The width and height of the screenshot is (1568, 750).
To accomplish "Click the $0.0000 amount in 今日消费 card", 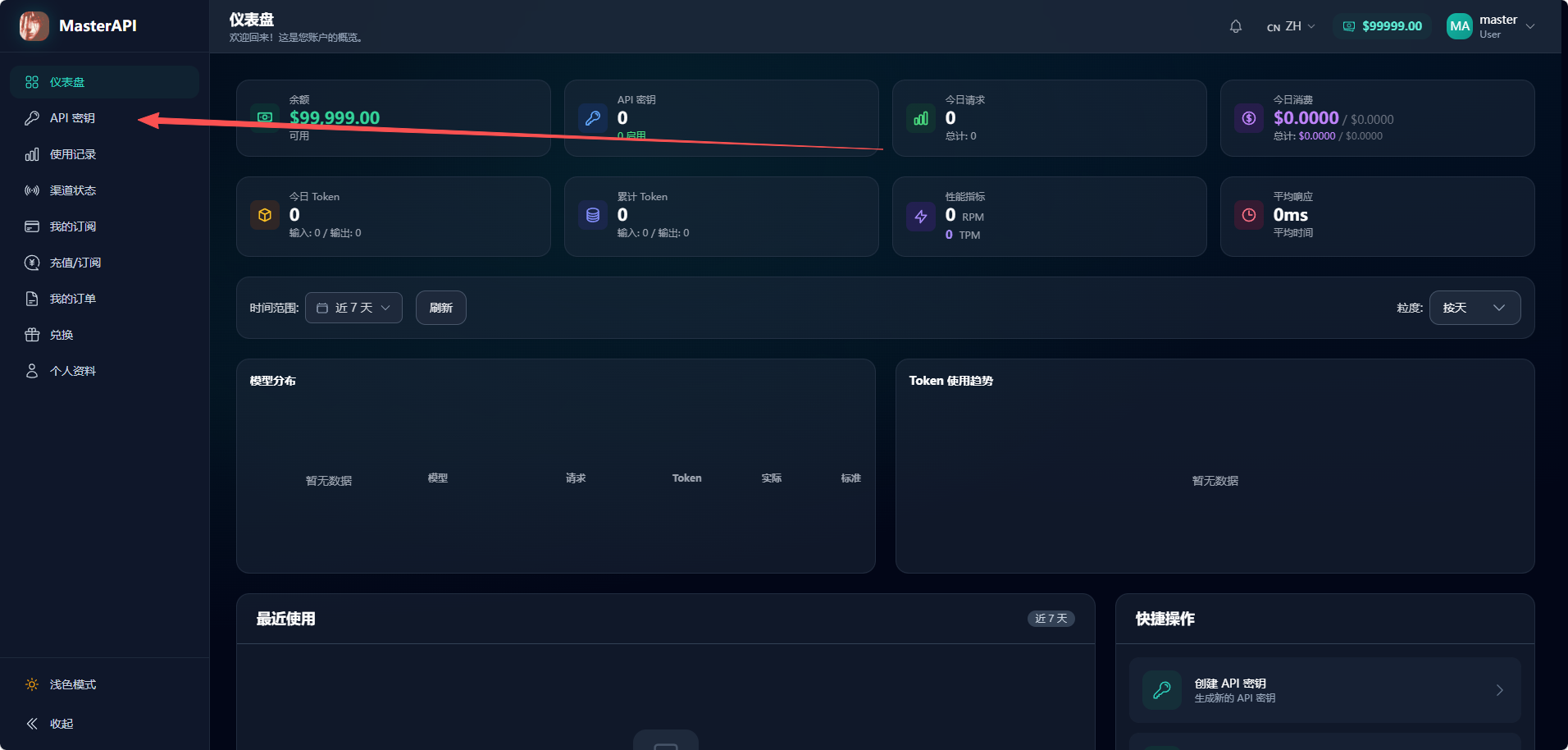I will click(x=1306, y=118).
